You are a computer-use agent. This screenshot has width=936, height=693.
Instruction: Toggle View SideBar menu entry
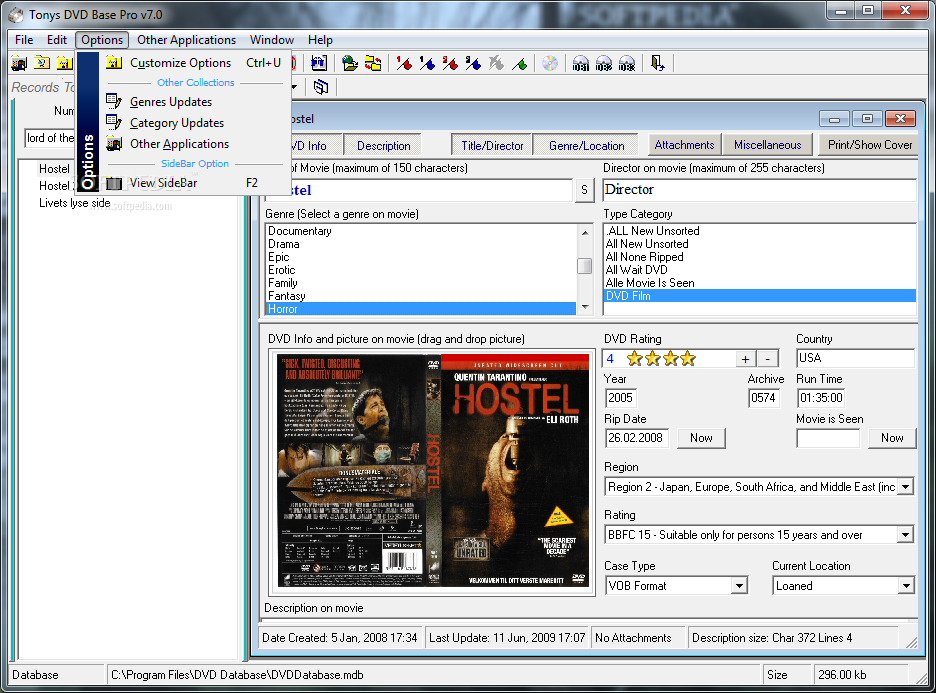193,183
